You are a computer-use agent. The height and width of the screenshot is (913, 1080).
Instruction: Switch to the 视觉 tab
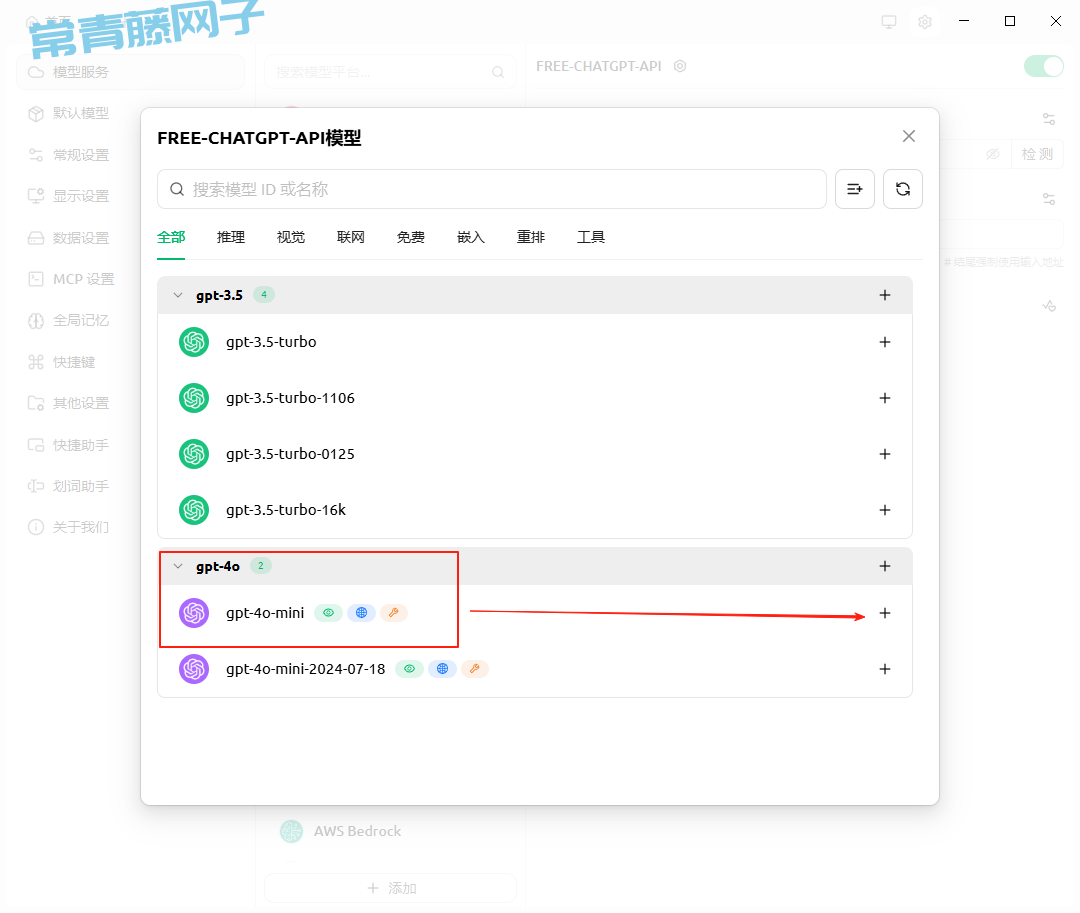click(x=291, y=238)
